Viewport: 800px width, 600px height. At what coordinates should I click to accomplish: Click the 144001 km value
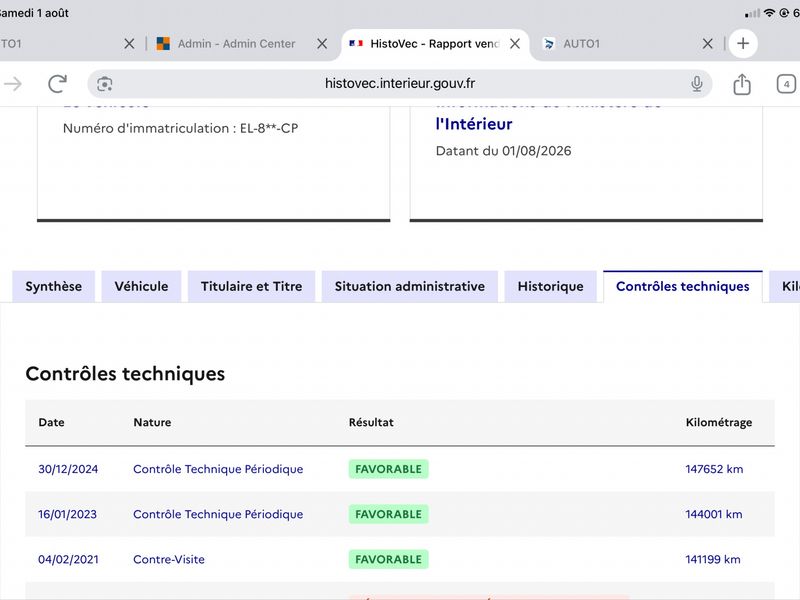714,514
